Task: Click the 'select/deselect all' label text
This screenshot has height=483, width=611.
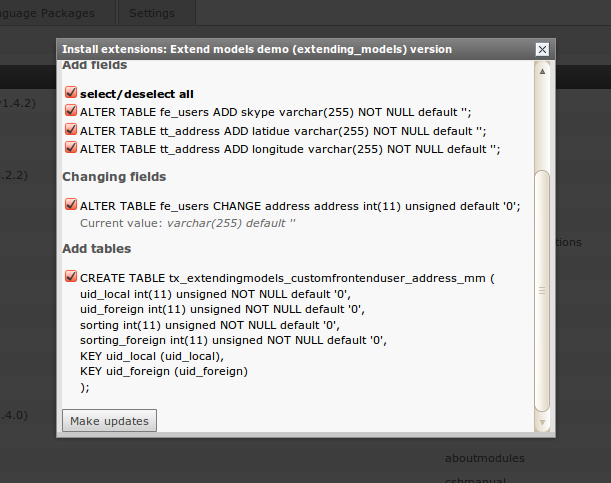Action: (x=137, y=93)
